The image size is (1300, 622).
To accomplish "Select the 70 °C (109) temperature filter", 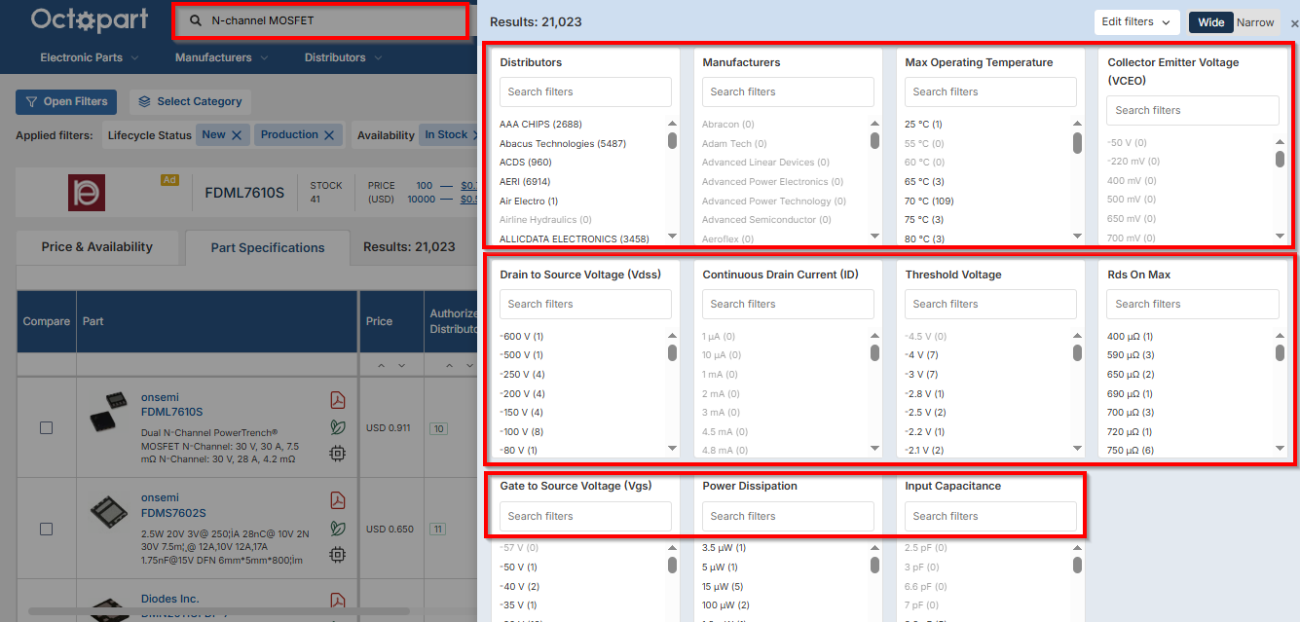I will coord(929,201).
